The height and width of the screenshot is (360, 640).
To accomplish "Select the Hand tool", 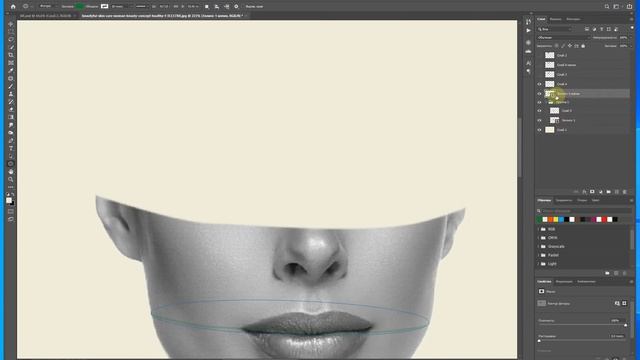I will click(x=11, y=171).
